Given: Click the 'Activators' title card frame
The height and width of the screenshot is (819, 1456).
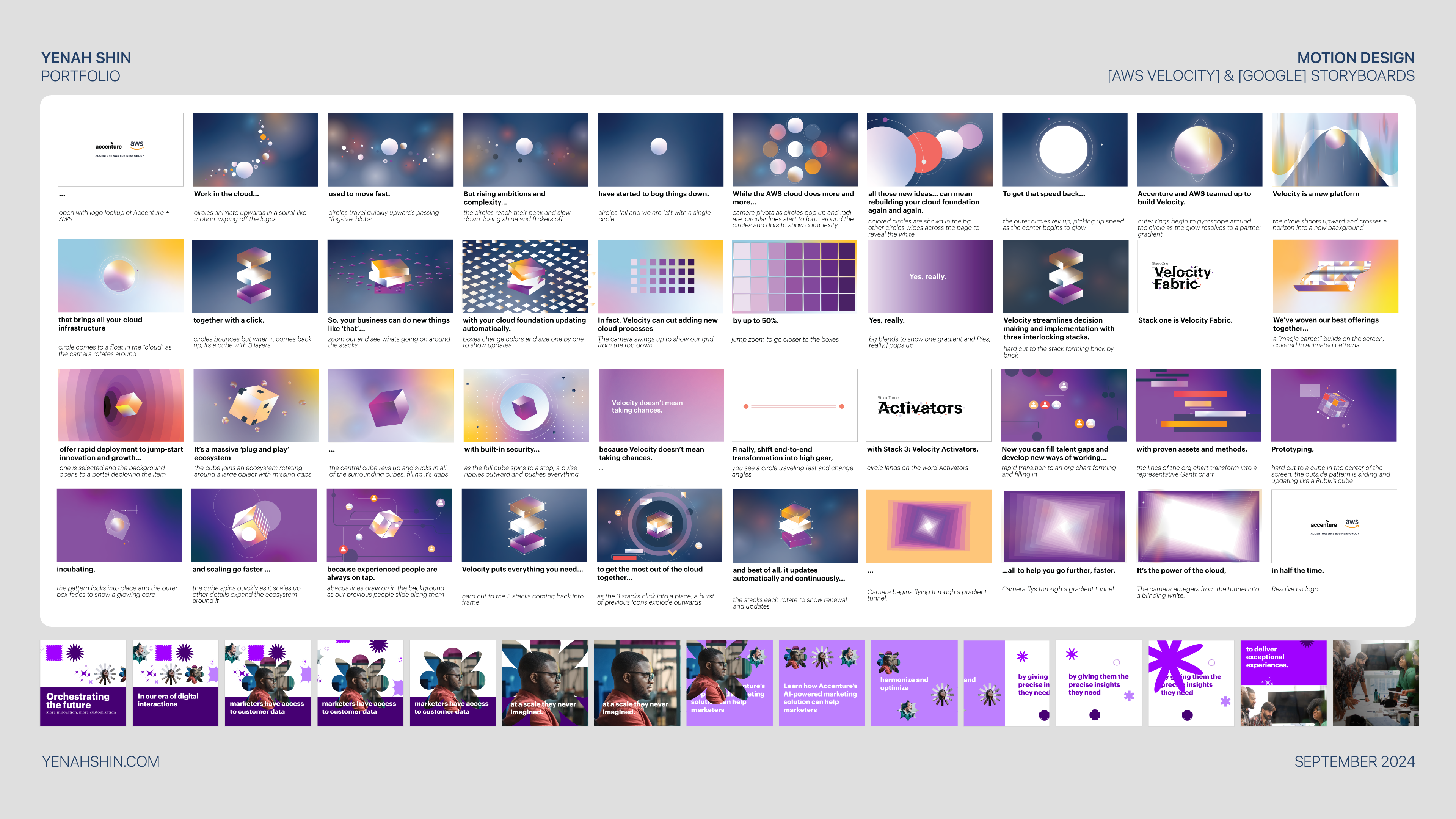Looking at the screenshot, I should point(929,405).
